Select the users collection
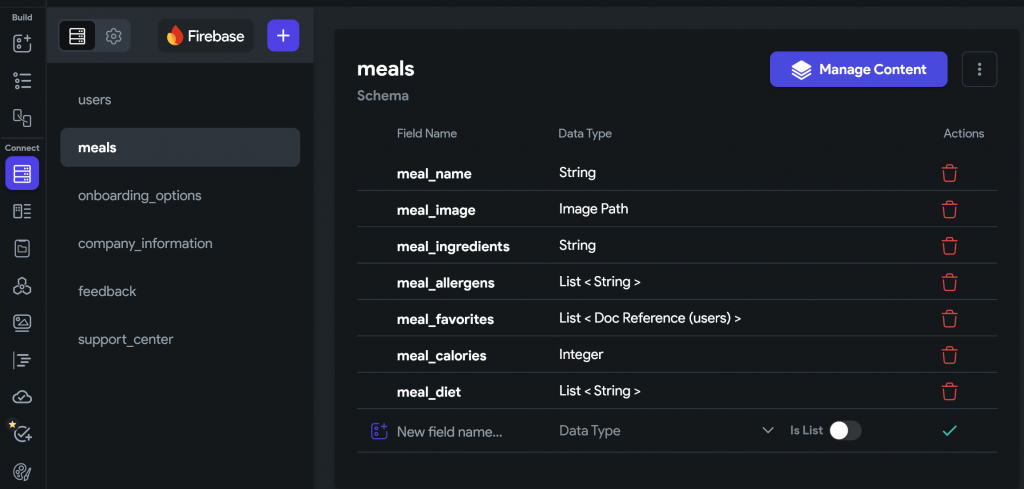1024x489 pixels. tap(95, 100)
